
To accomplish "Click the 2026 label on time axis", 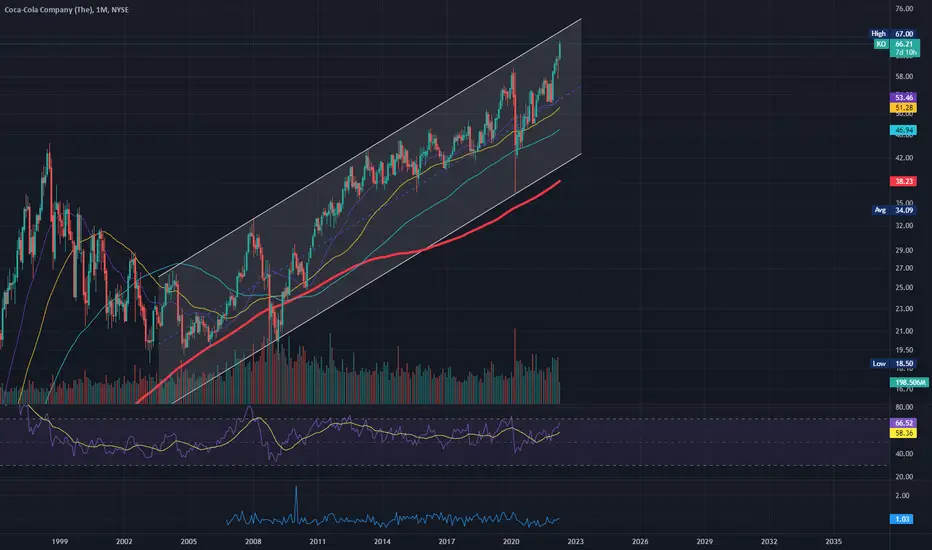I will coord(640,542).
